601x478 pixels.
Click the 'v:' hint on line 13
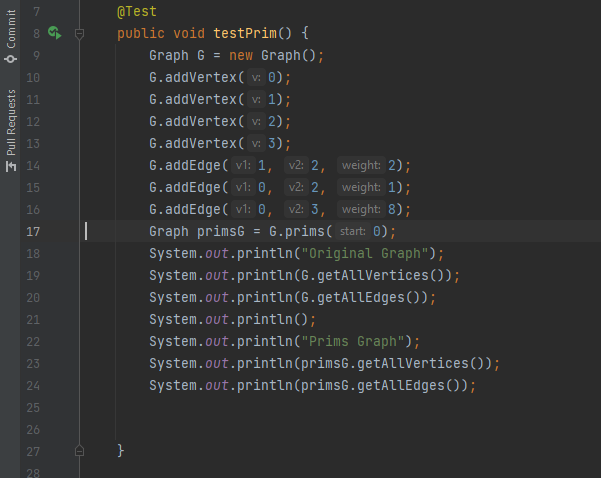[x=257, y=144]
